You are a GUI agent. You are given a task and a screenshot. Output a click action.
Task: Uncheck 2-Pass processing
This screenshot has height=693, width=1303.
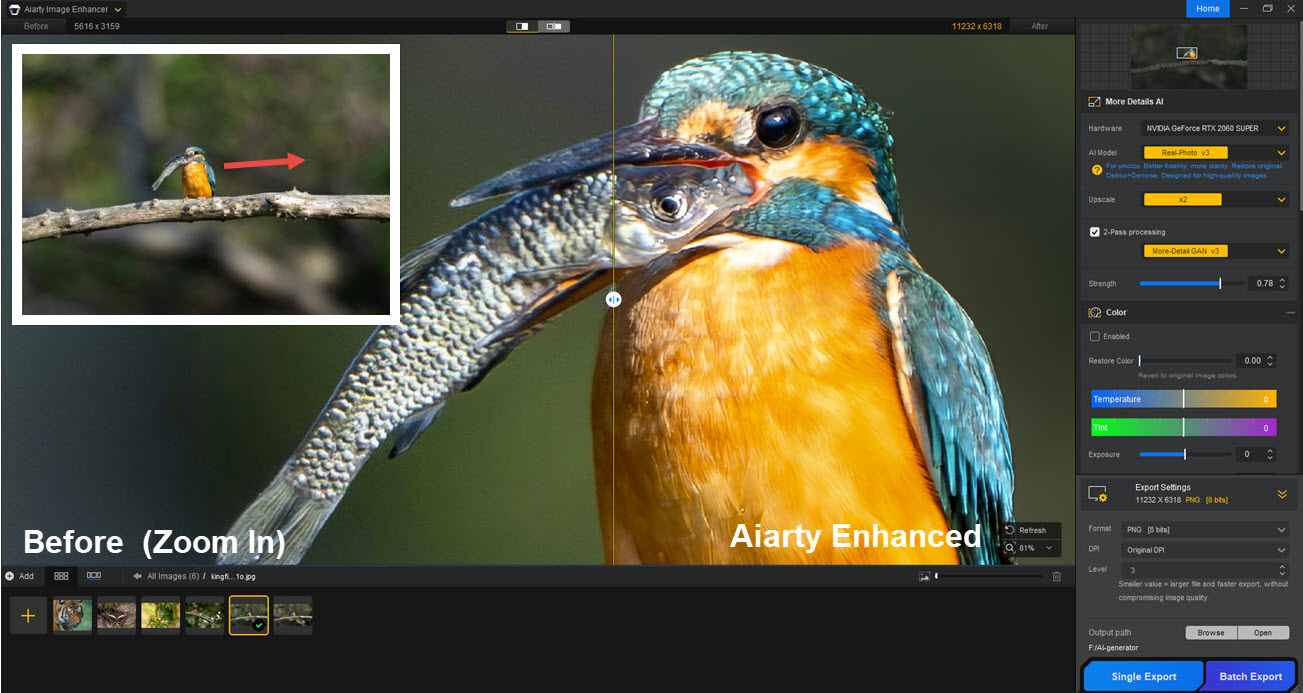point(1095,232)
